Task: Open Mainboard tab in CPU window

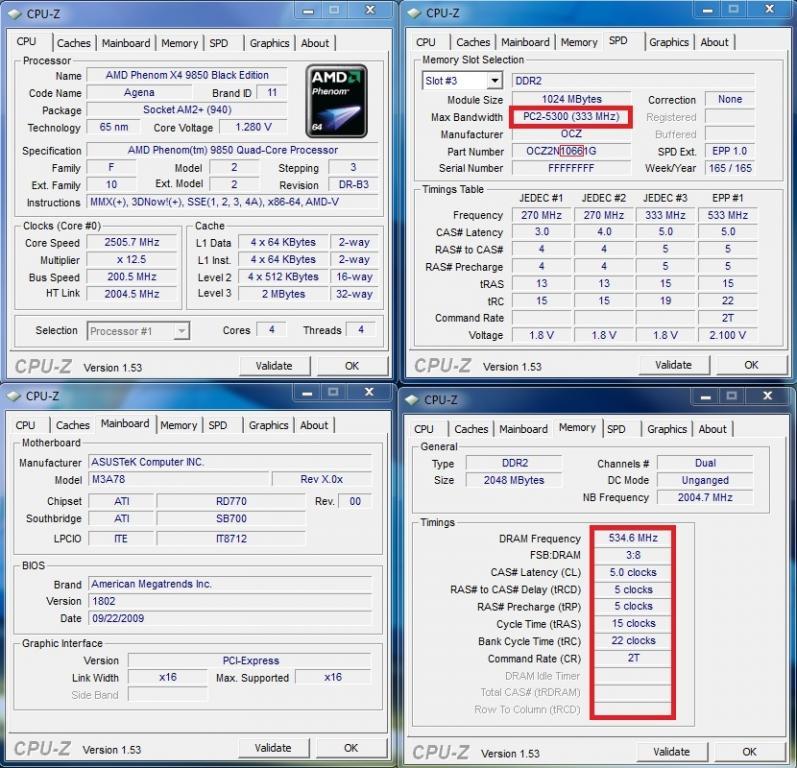Action: (x=126, y=43)
